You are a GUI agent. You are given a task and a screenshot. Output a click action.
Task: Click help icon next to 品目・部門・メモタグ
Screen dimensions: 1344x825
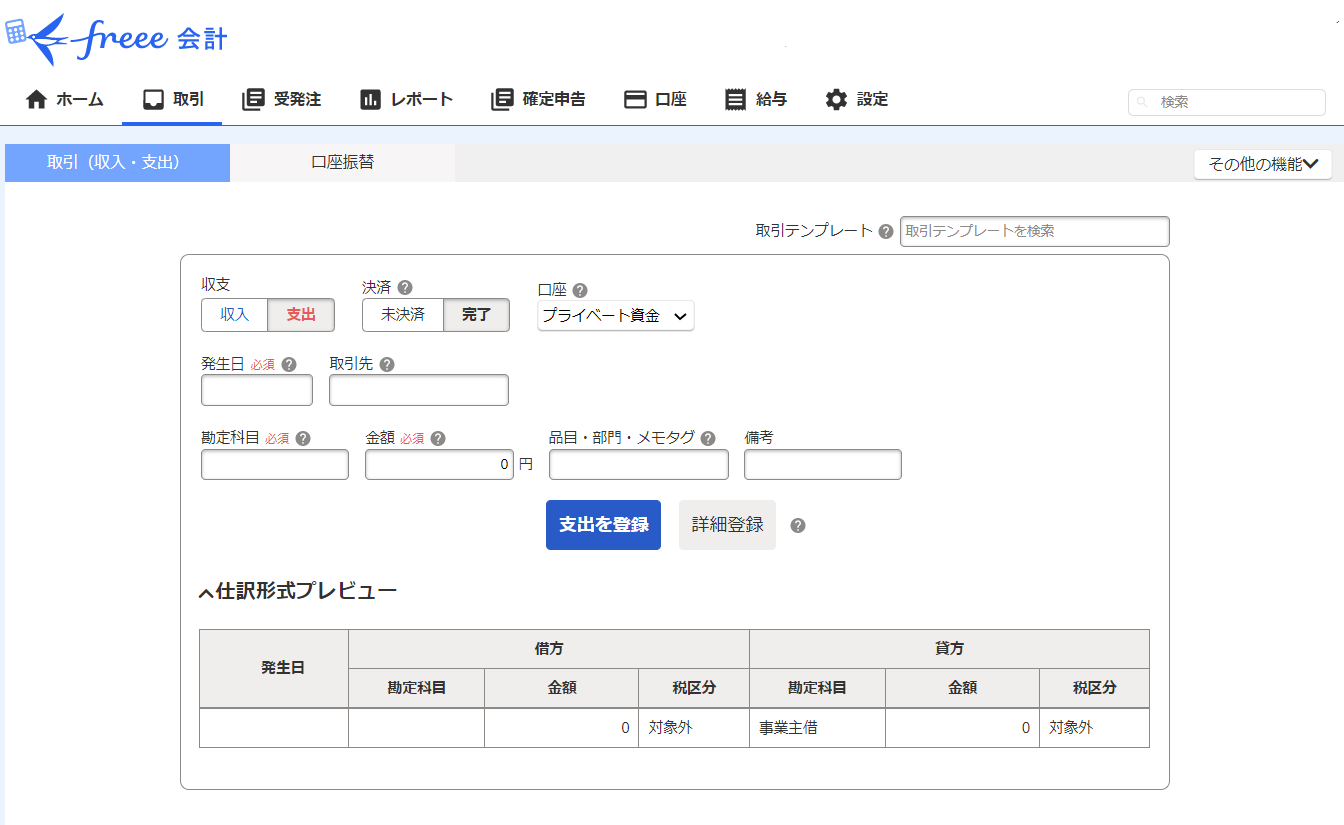click(708, 438)
